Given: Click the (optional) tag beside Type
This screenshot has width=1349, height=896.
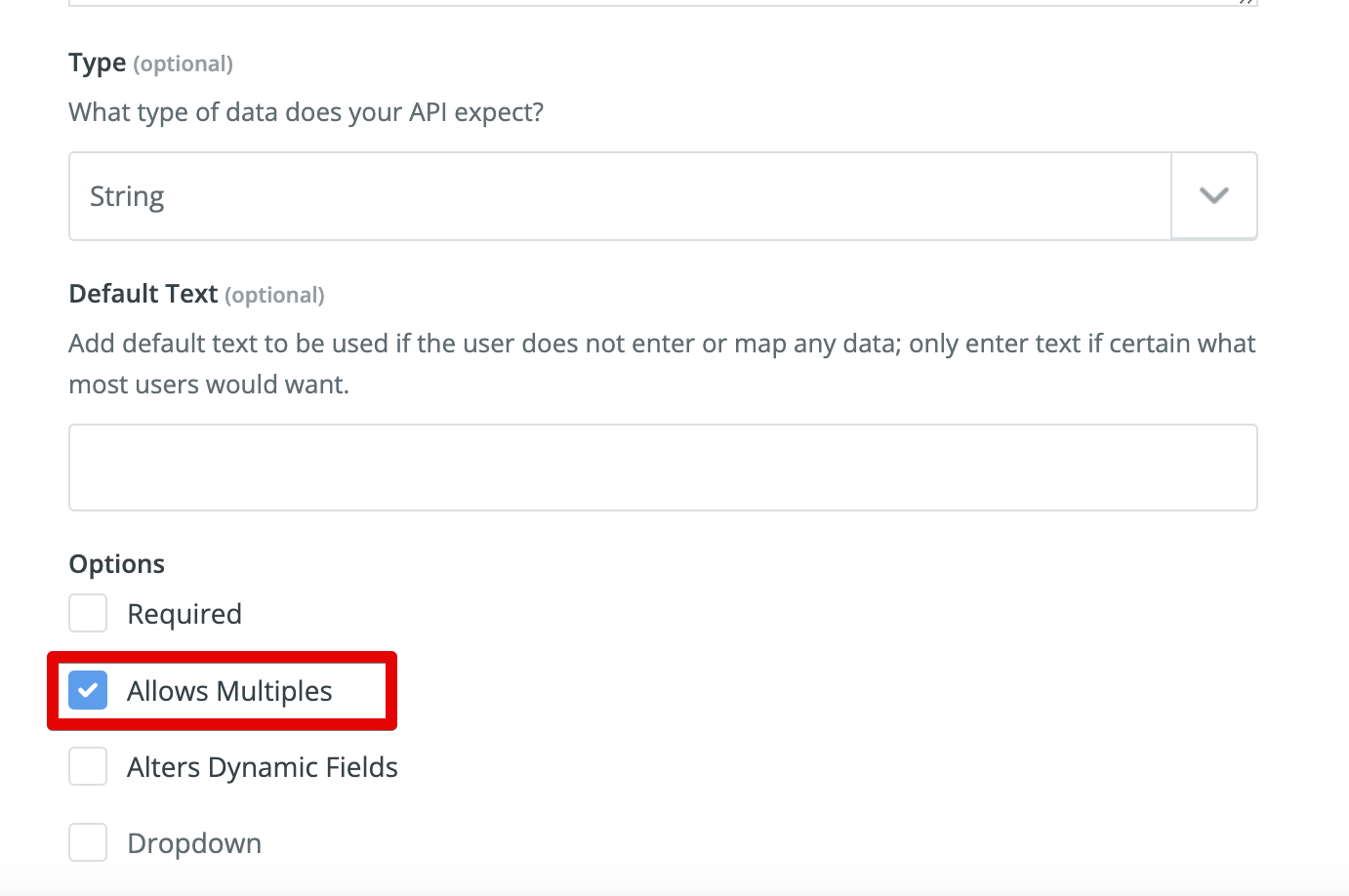Looking at the screenshot, I should pos(184,64).
